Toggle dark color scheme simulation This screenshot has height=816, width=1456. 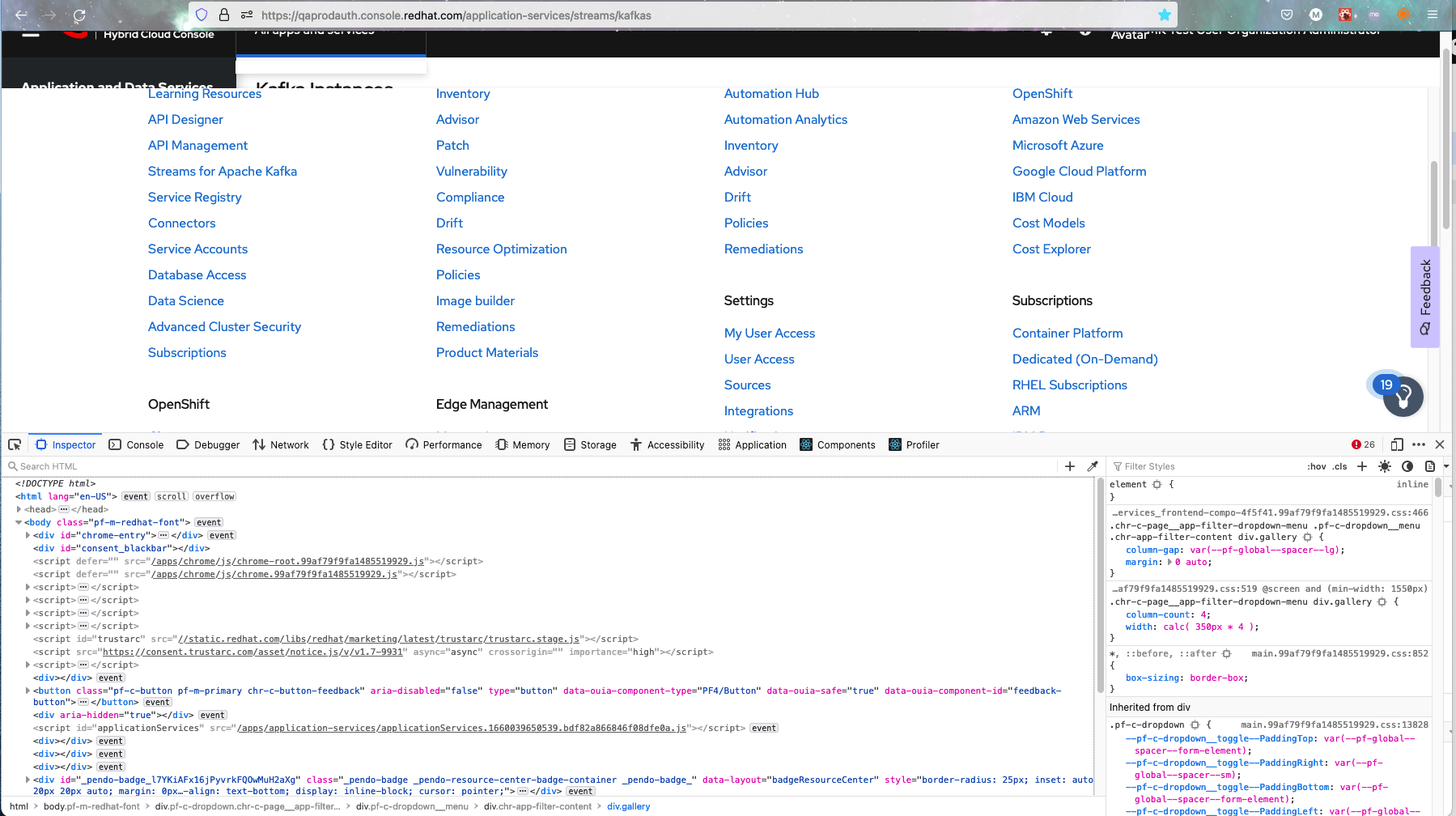click(x=1407, y=466)
